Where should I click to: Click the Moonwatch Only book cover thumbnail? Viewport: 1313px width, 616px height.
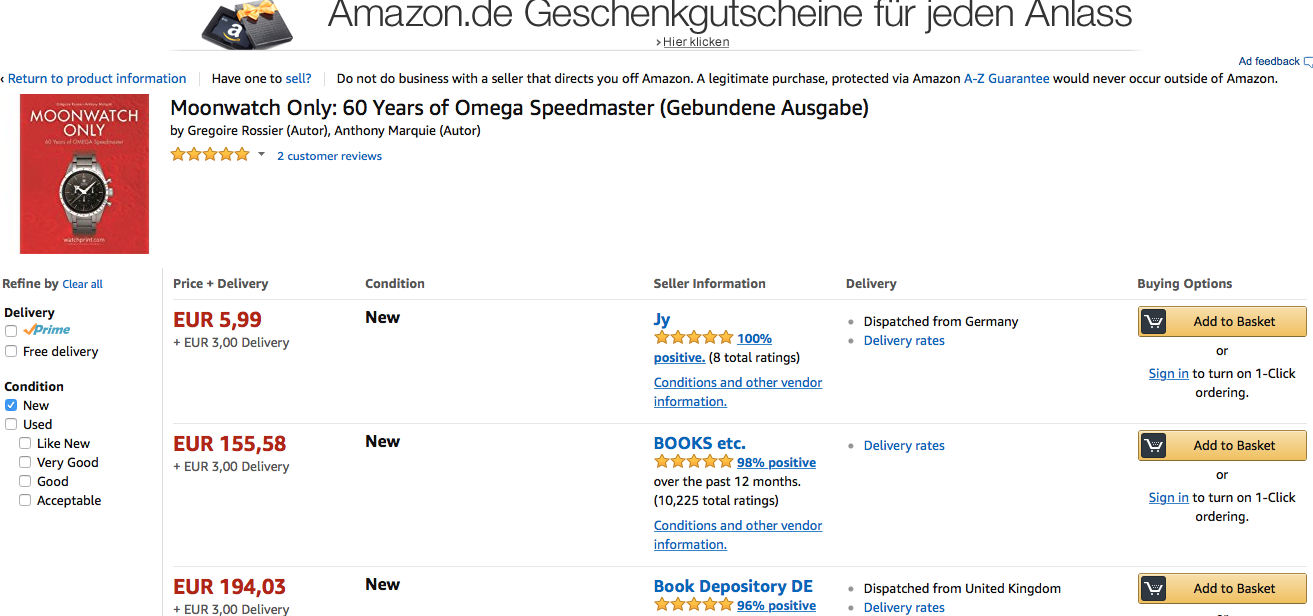pyautogui.click(x=85, y=174)
